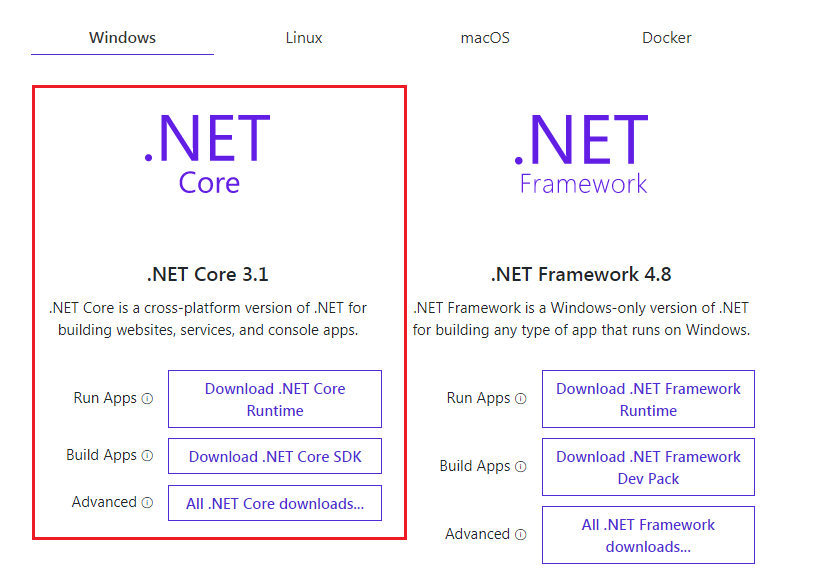Click the info icon beside .NET Core Run Apps
838x576 pixels.
[x=148, y=398]
